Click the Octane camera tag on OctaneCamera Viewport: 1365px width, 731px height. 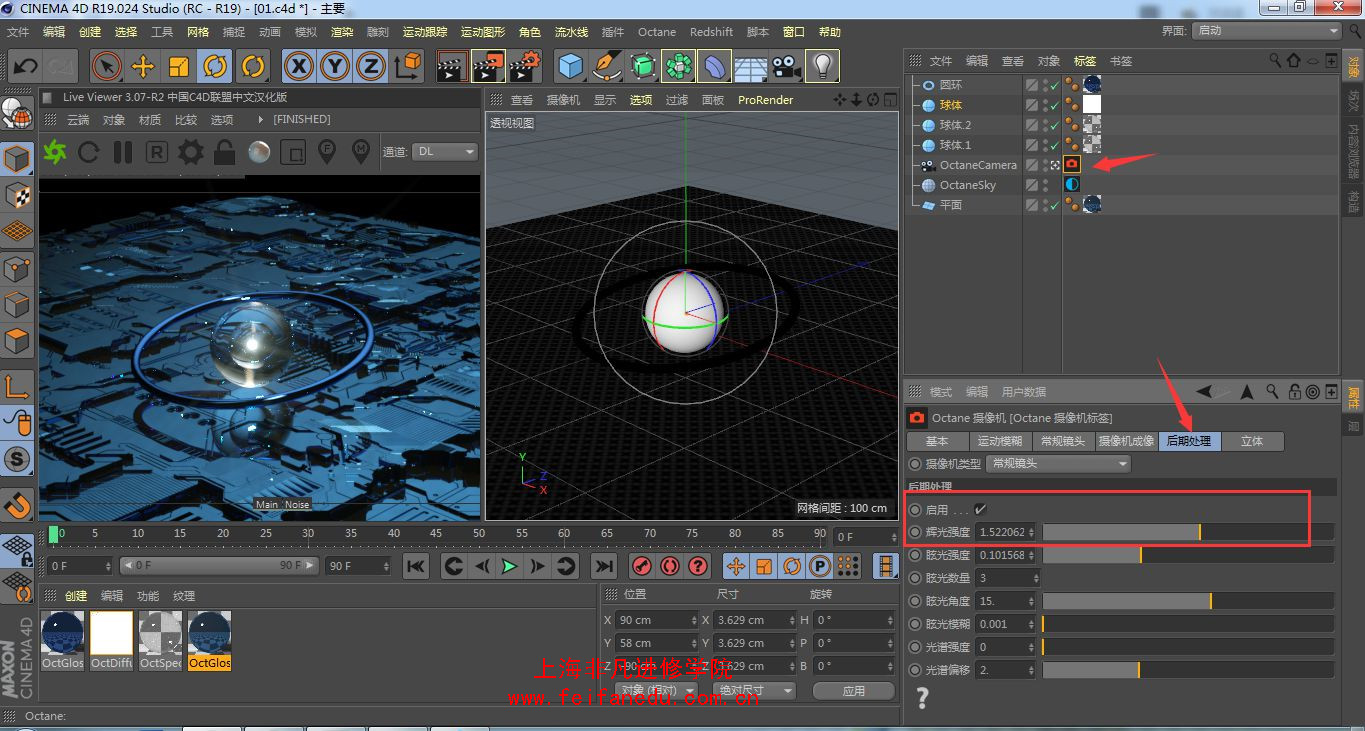1072,164
